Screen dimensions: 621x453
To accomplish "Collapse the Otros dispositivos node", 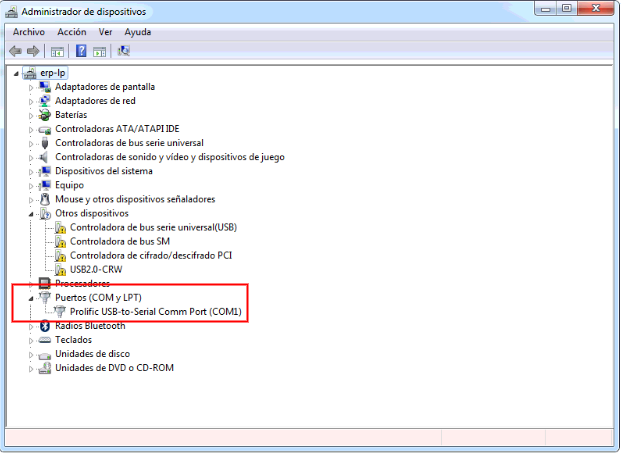I will coord(31,214).
